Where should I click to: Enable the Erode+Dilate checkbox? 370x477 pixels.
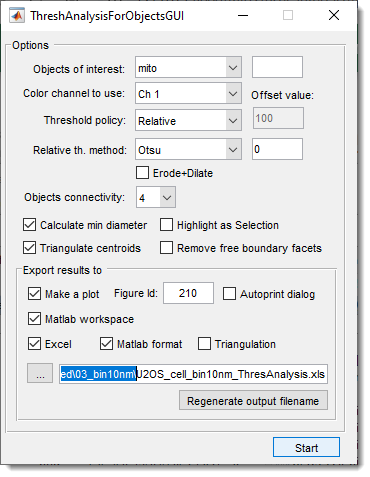click(x=142, y=173)
